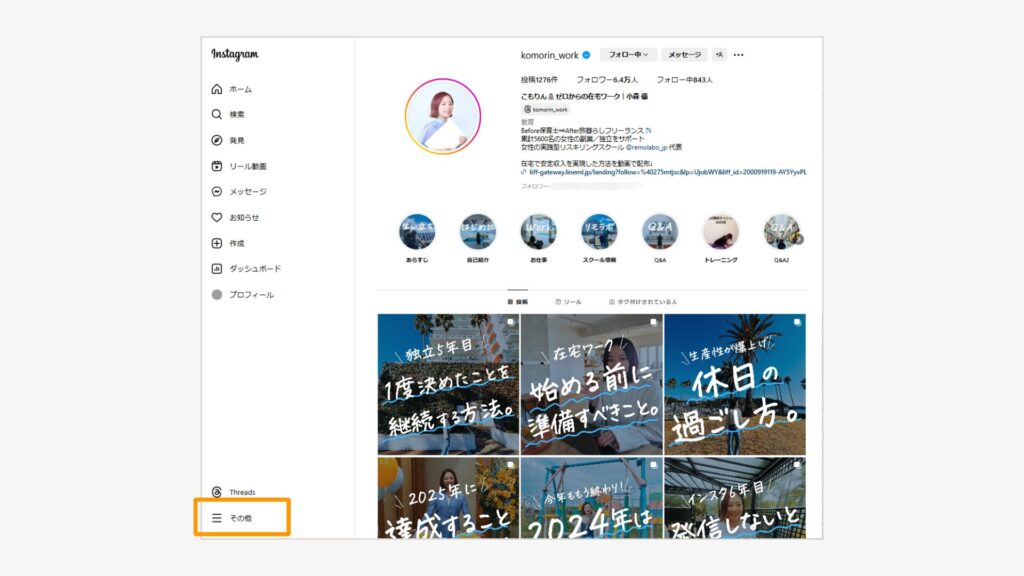Open リール動画 to watch reels
Image resolution: width=1024 pixels, height=576 pixels.
[x=216, y=166]
